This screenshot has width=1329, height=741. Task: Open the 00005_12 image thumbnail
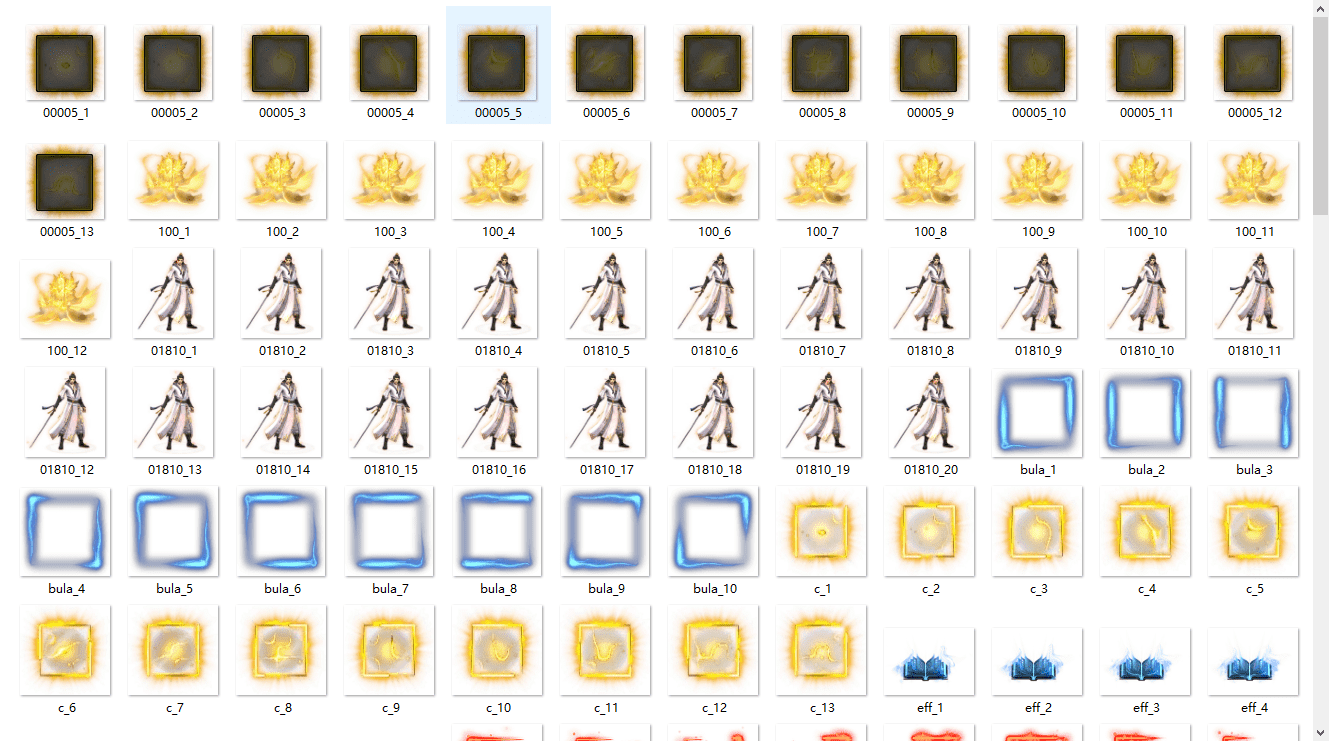point(1254,63)
